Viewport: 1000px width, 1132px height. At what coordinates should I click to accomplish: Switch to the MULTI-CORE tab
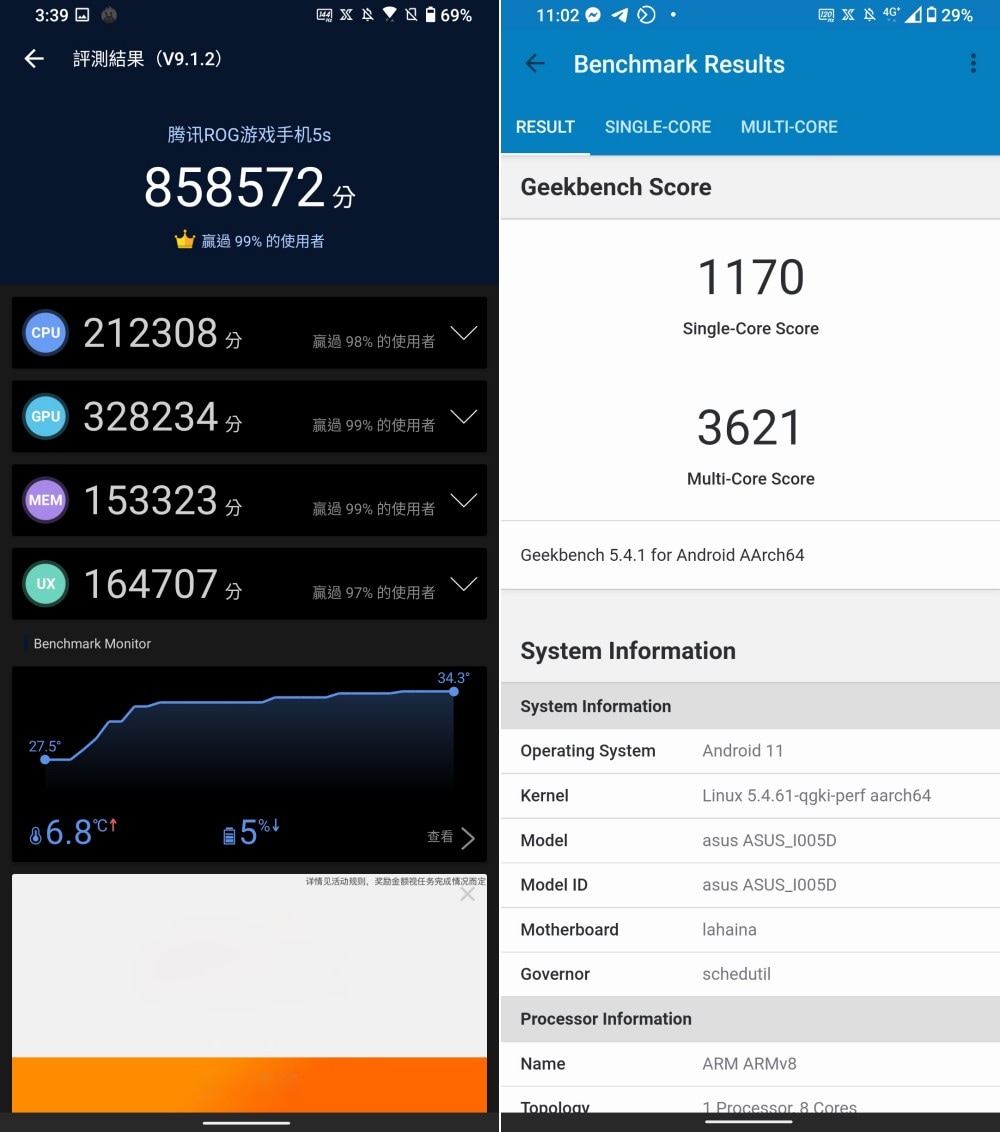coord(789,127)
